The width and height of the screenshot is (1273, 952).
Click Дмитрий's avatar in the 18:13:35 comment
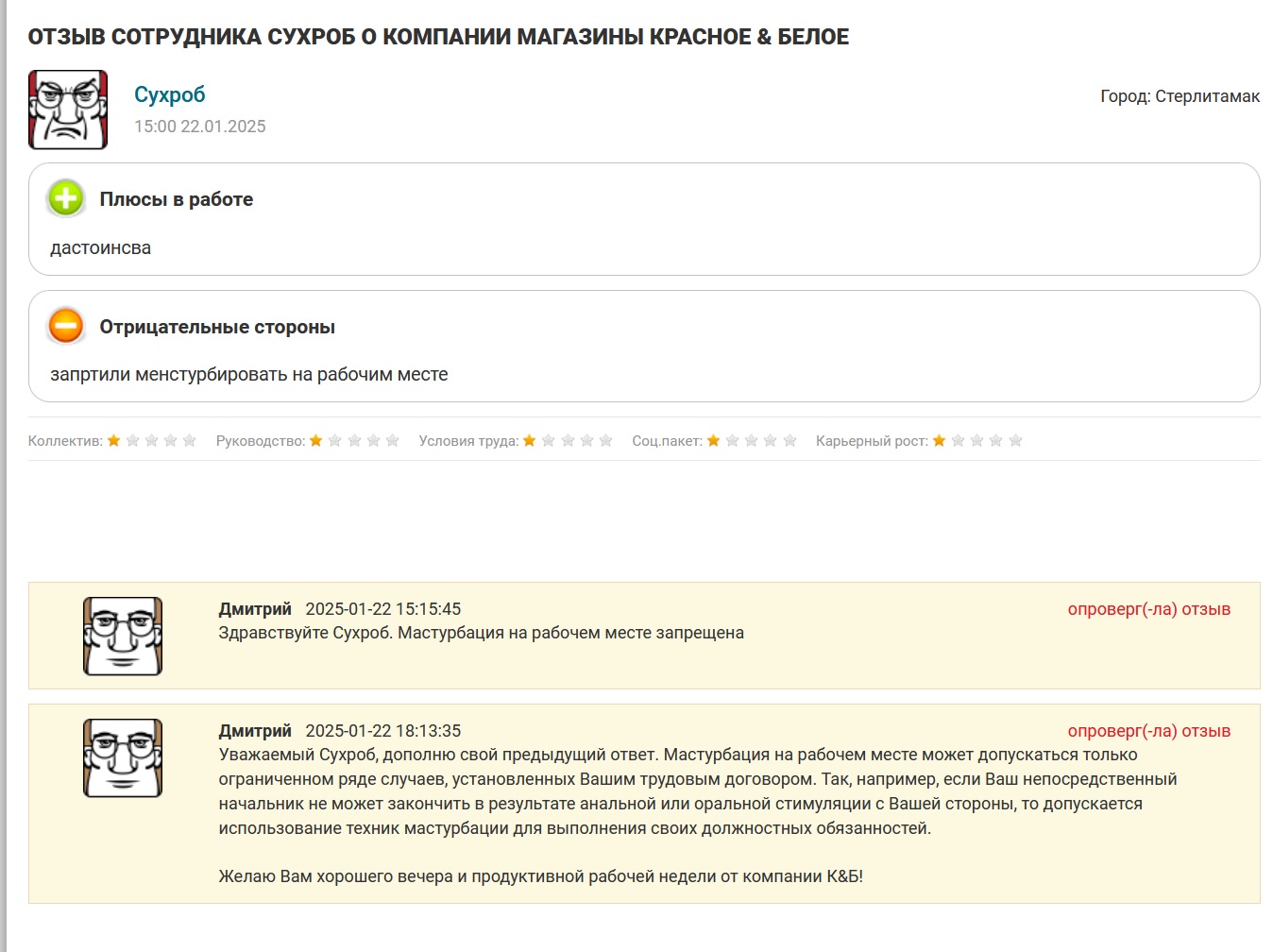(x=123, y=757)
